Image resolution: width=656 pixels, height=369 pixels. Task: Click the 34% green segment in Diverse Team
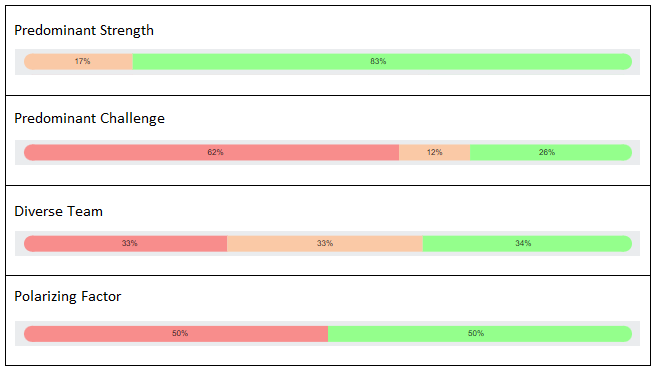527,243
